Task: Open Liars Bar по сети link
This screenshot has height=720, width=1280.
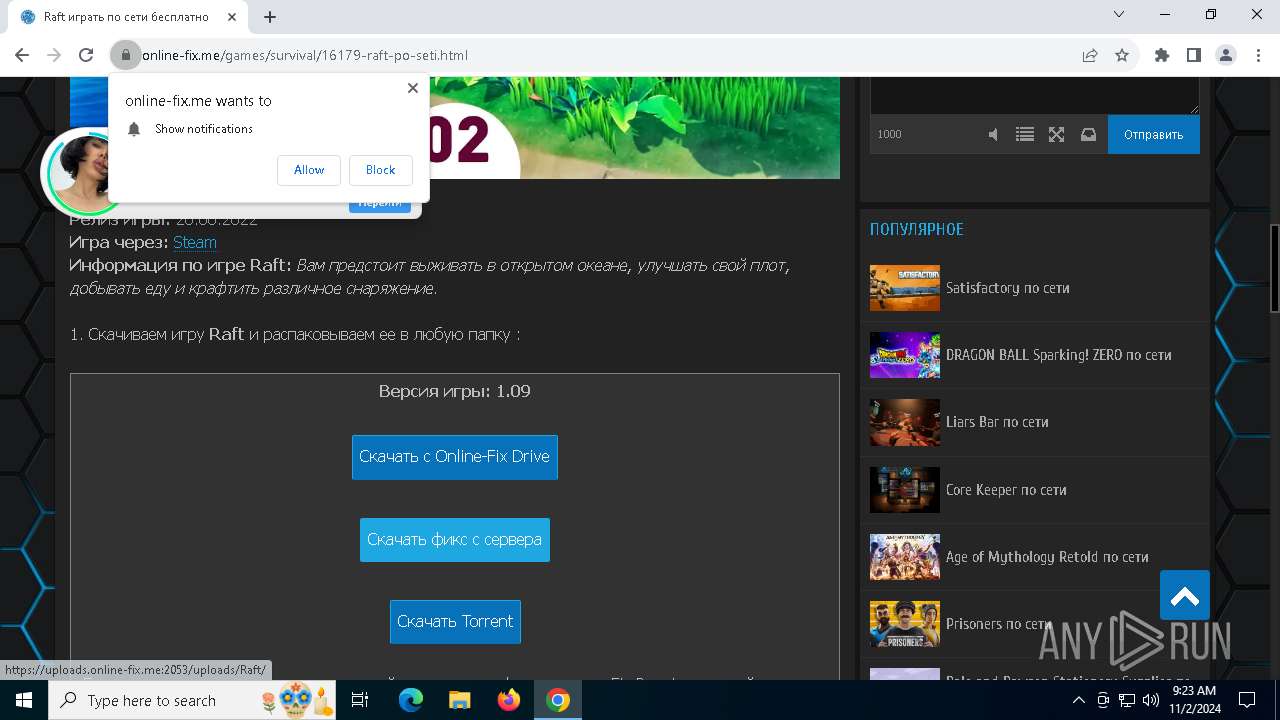Action: pyautogui.click(x=997, y=422)
